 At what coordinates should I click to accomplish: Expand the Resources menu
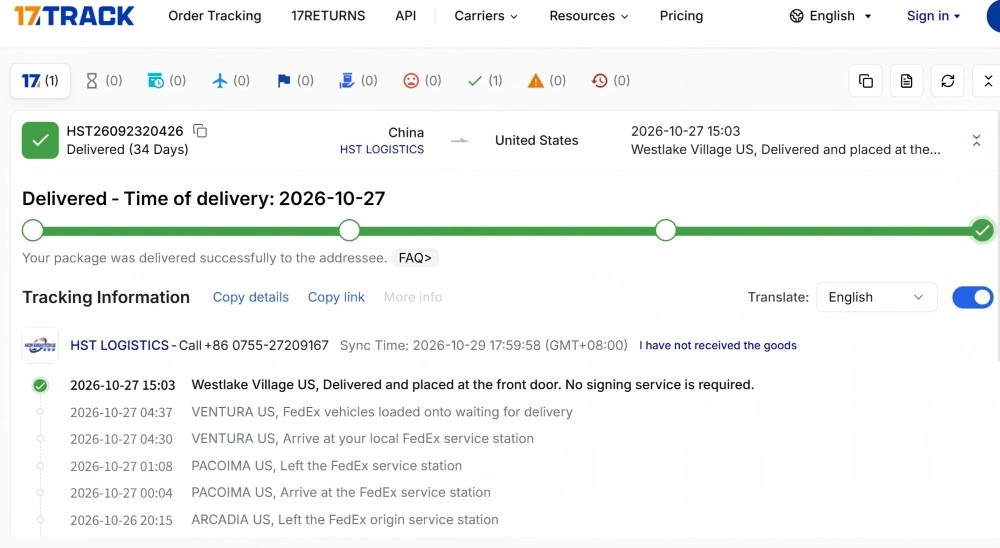589,16
